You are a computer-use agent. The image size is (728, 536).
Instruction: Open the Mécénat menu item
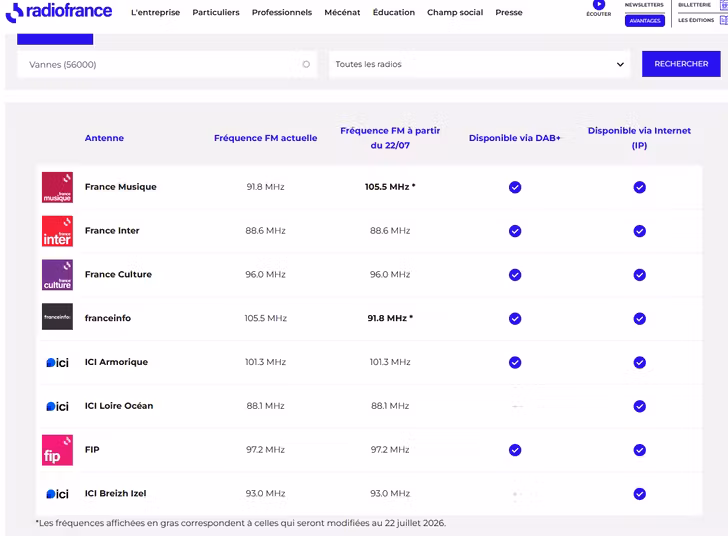point(342,13)
